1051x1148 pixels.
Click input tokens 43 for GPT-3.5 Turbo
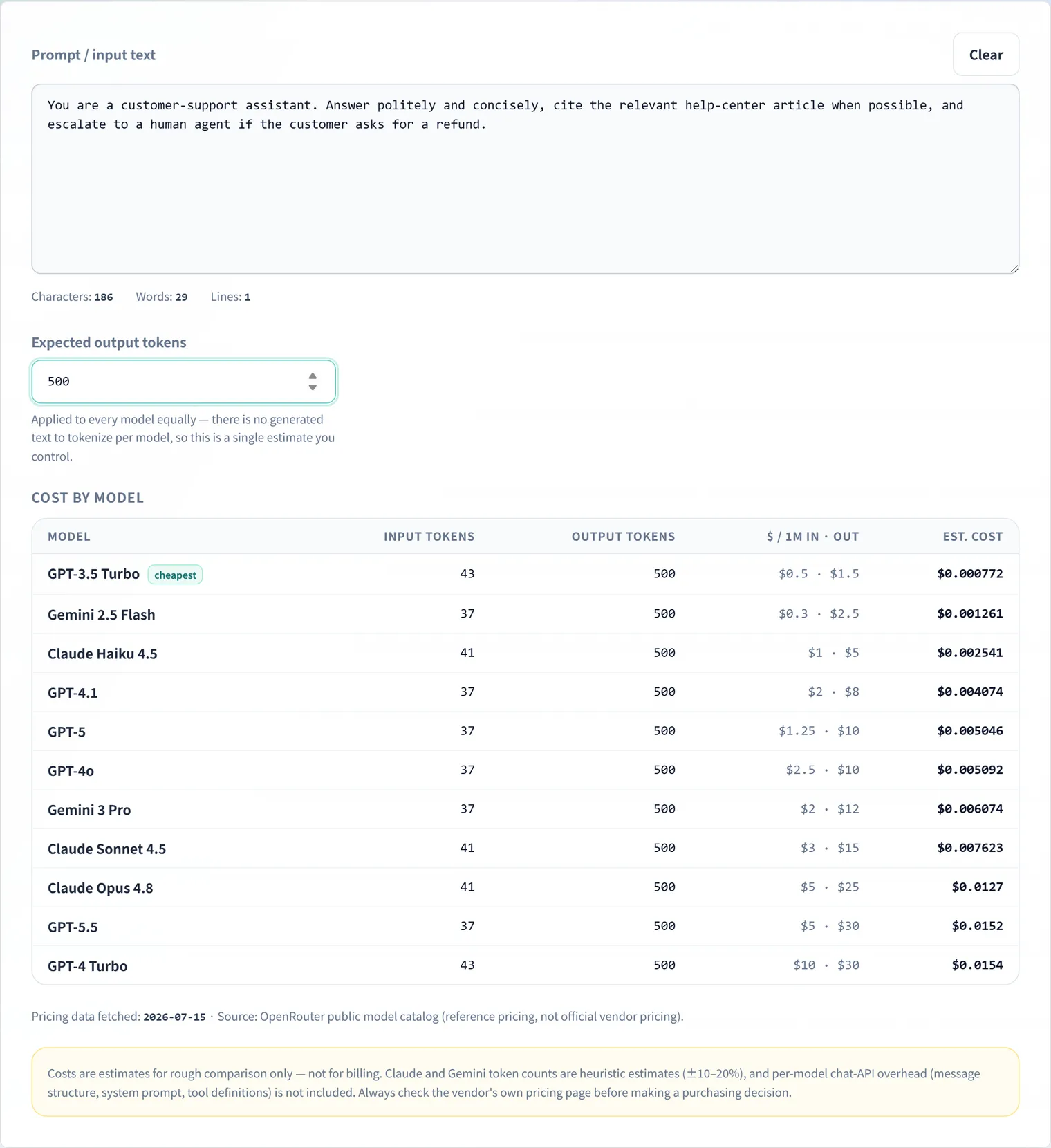click(x=467, y=573)
